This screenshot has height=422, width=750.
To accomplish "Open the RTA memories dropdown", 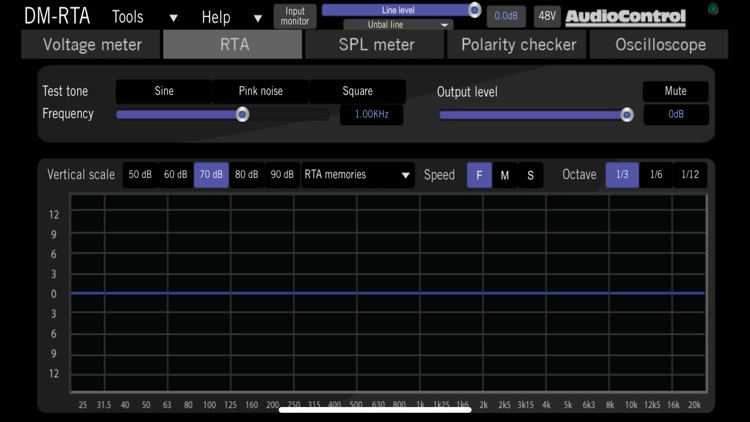I will pos(358,175).
